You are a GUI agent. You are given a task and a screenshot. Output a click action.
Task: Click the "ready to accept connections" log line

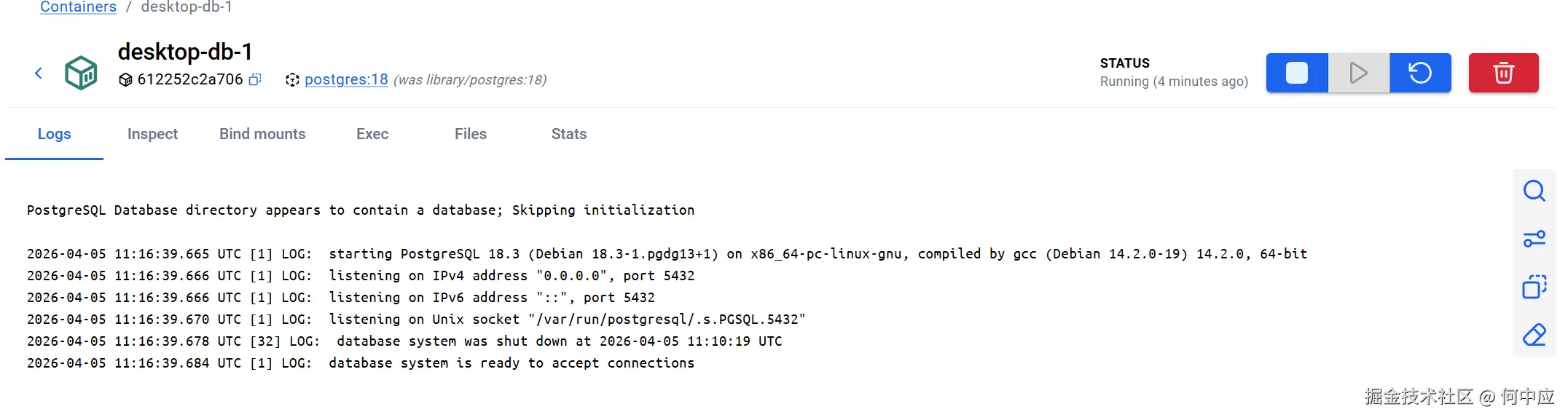point(510,363)
